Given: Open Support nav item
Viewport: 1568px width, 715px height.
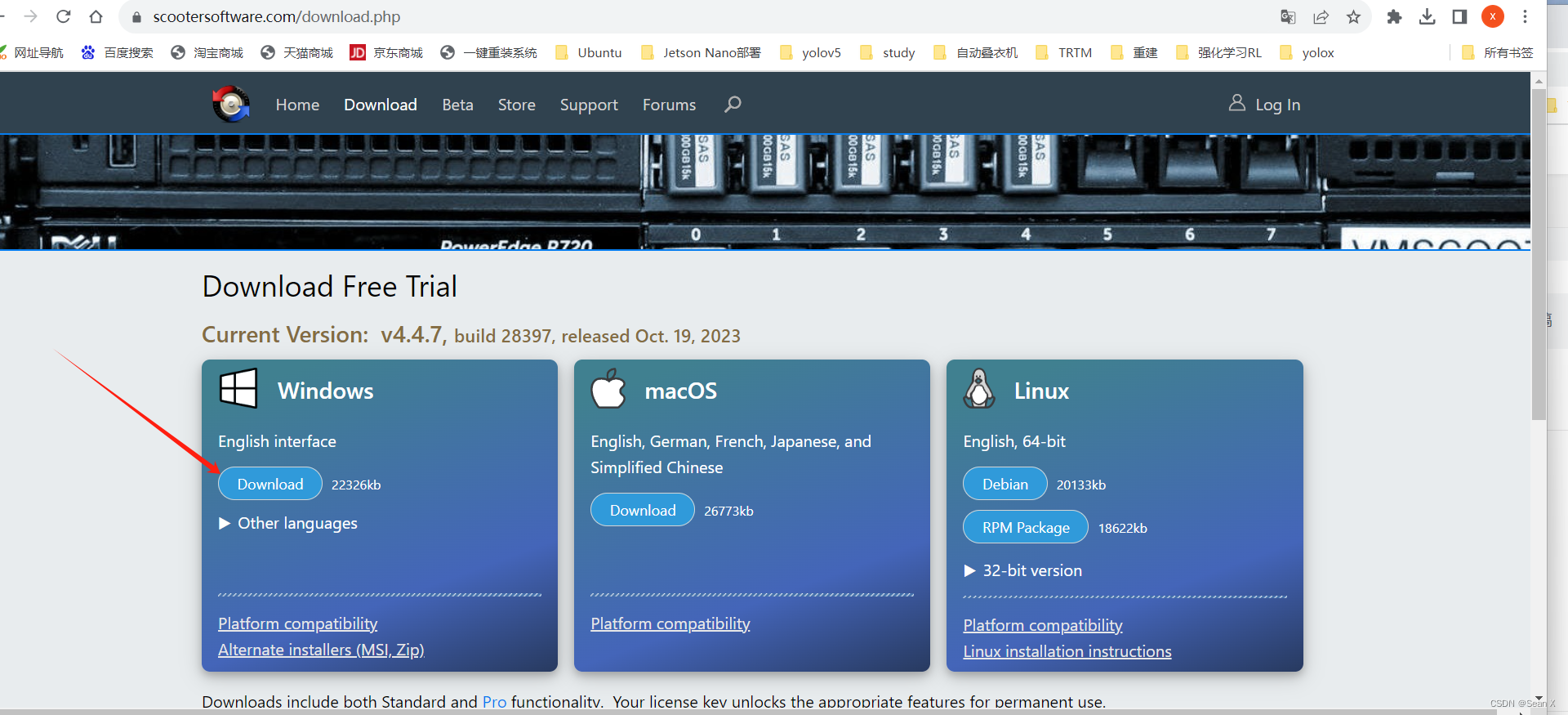Looking at the screenshot, I should point(589,105).
